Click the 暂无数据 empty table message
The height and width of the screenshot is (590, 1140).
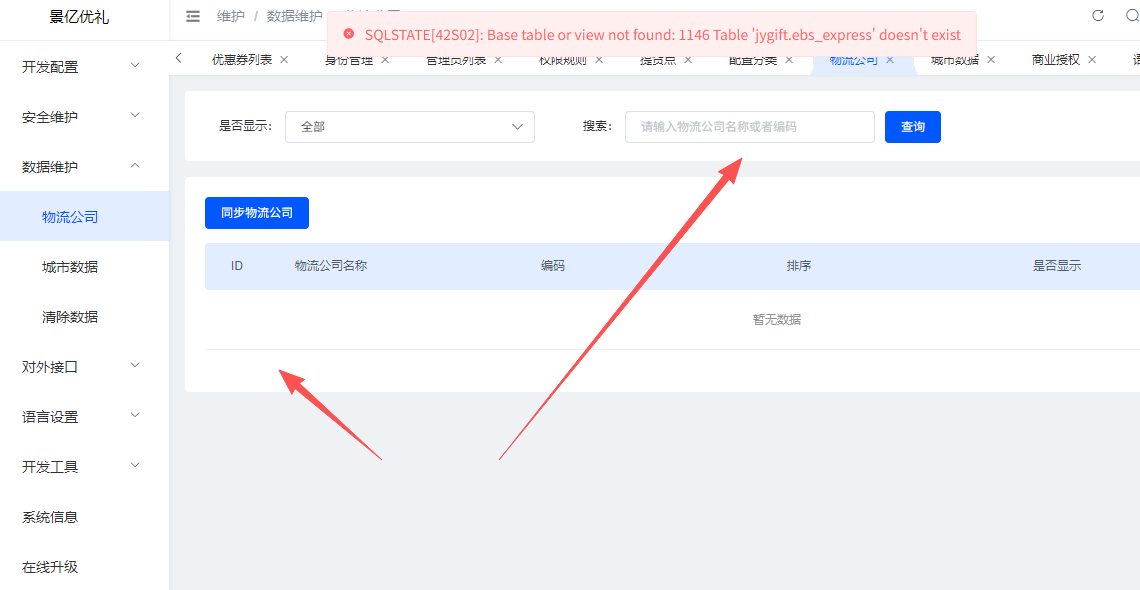coord(776,320)
